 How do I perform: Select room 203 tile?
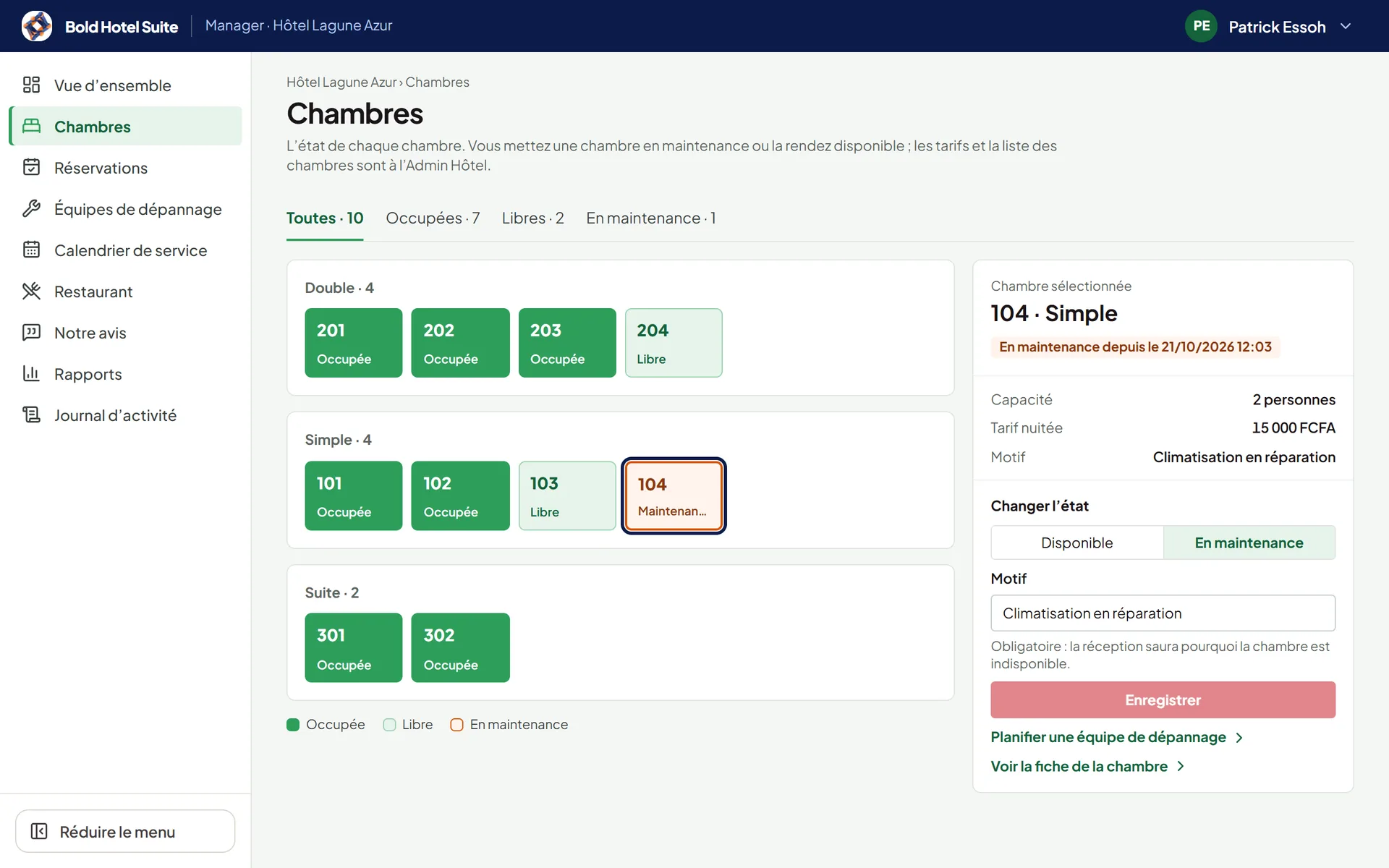[x=567, y=343]
